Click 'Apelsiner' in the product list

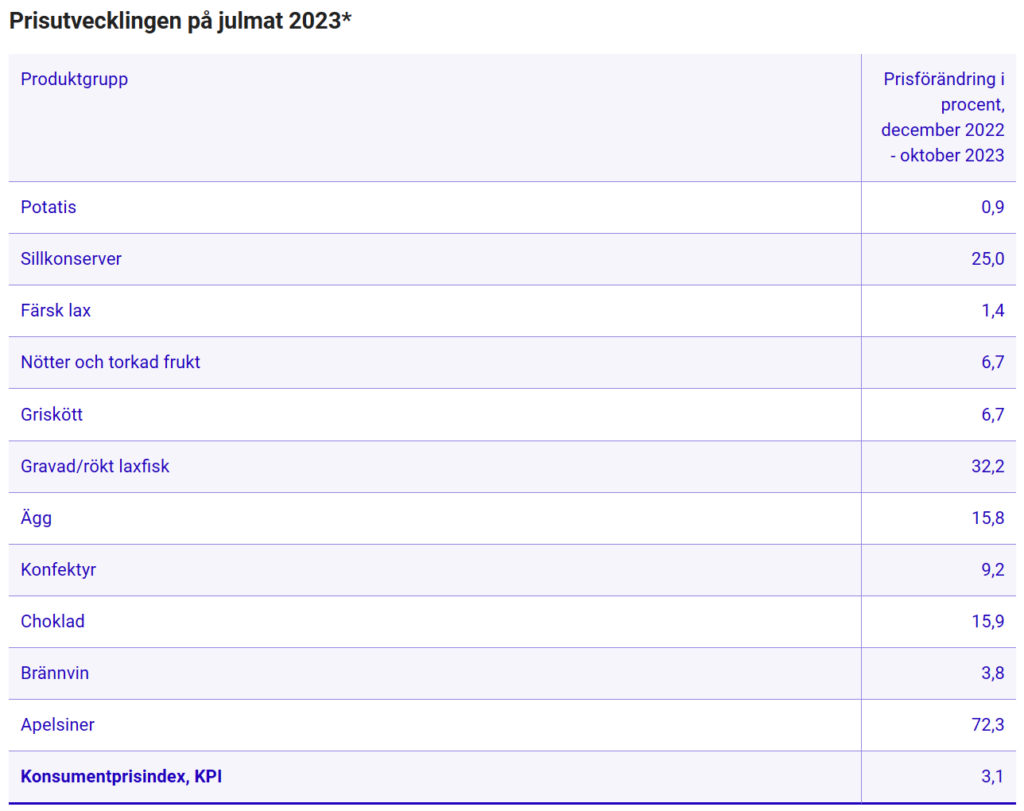[57, 725]
